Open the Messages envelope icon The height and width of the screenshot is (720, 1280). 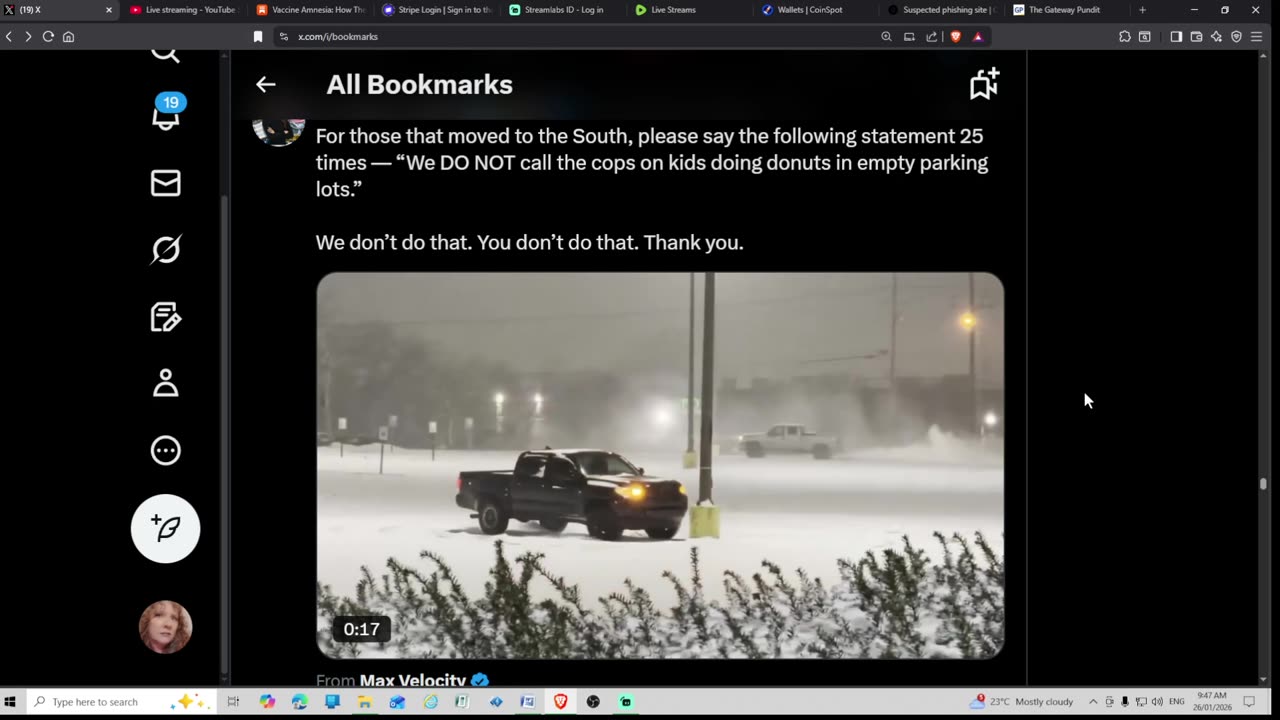point(166,183)
